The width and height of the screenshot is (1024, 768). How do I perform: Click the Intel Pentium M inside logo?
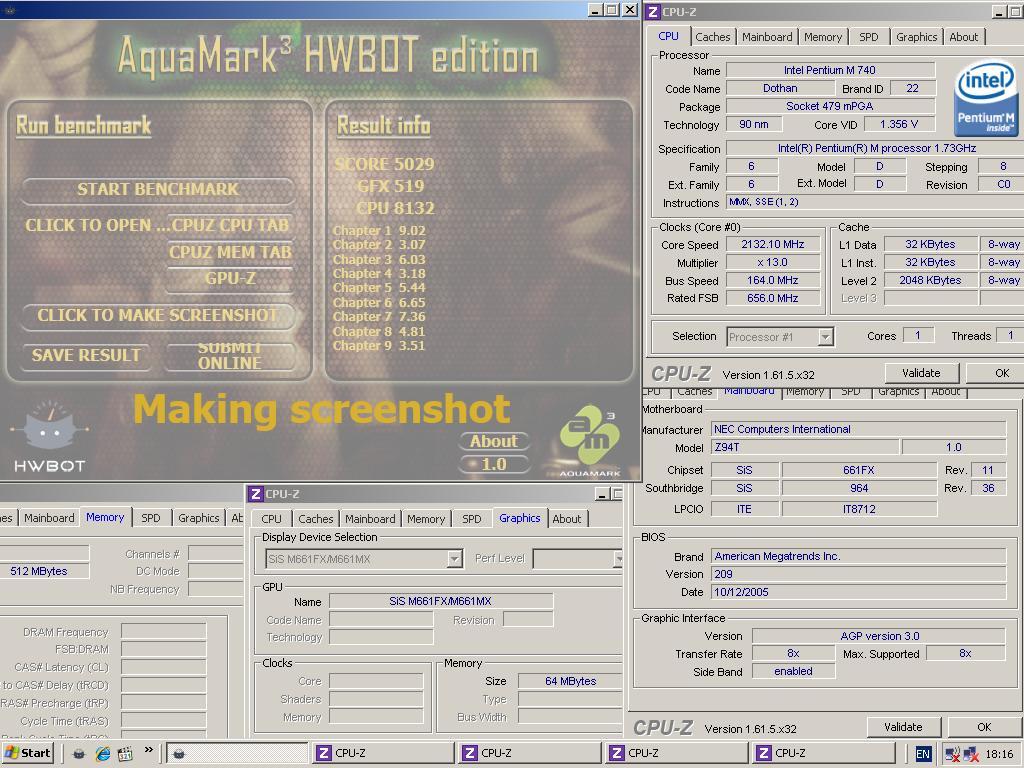[x=985, y=99]
